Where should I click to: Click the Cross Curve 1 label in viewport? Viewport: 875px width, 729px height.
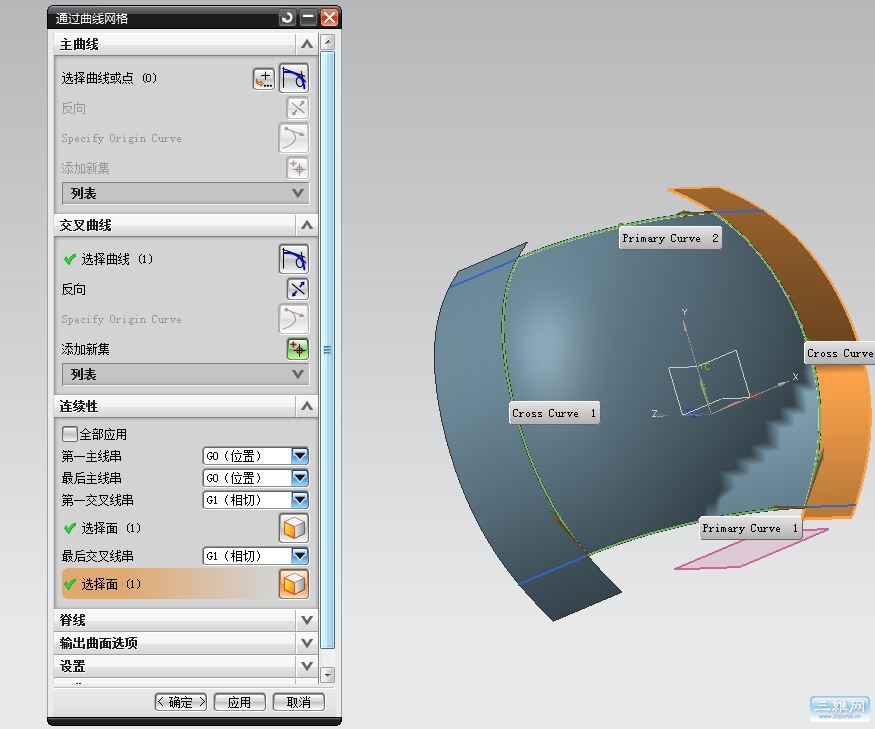click(x=554, y=413)
